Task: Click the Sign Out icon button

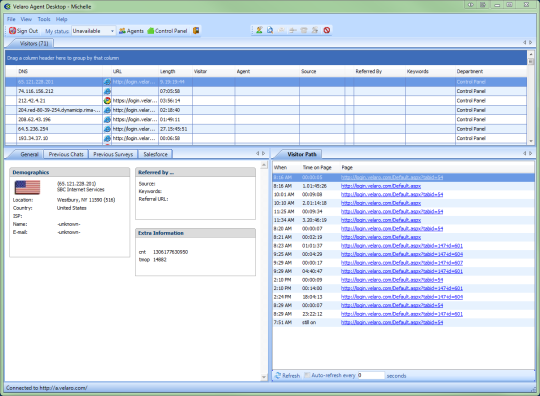Action: 23,31
